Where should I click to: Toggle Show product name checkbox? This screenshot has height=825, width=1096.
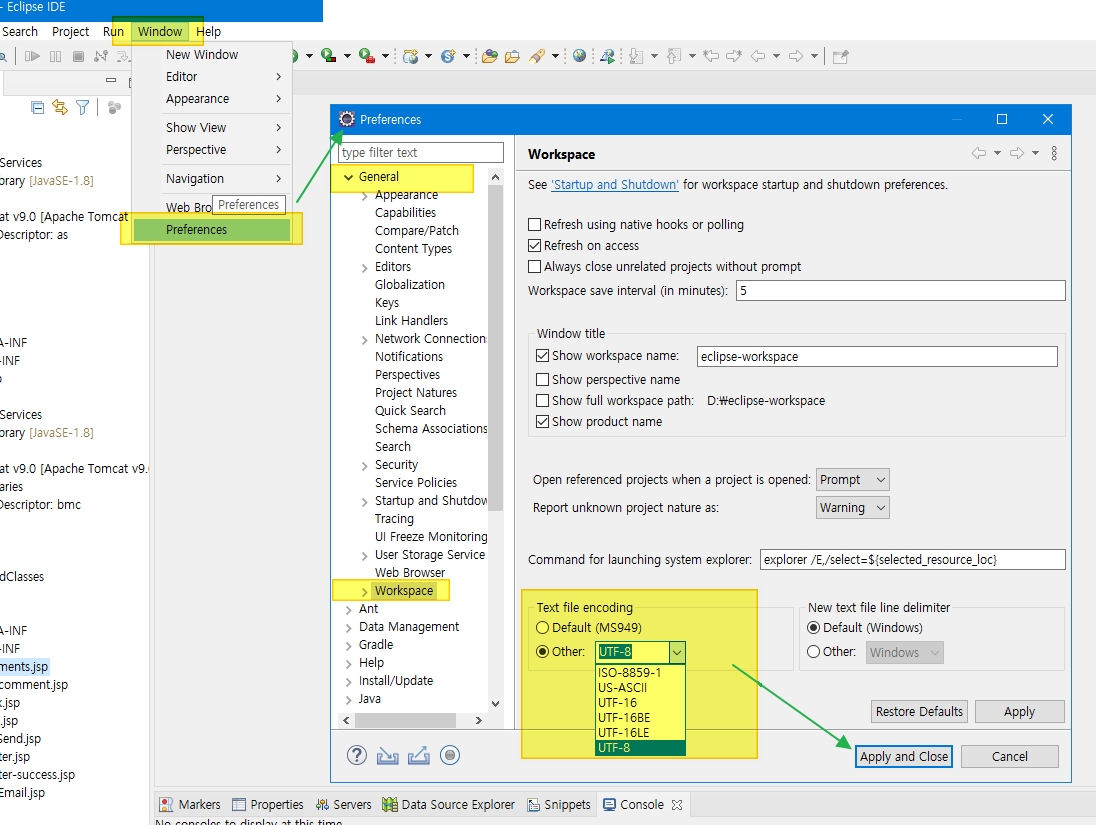(542, 422)
